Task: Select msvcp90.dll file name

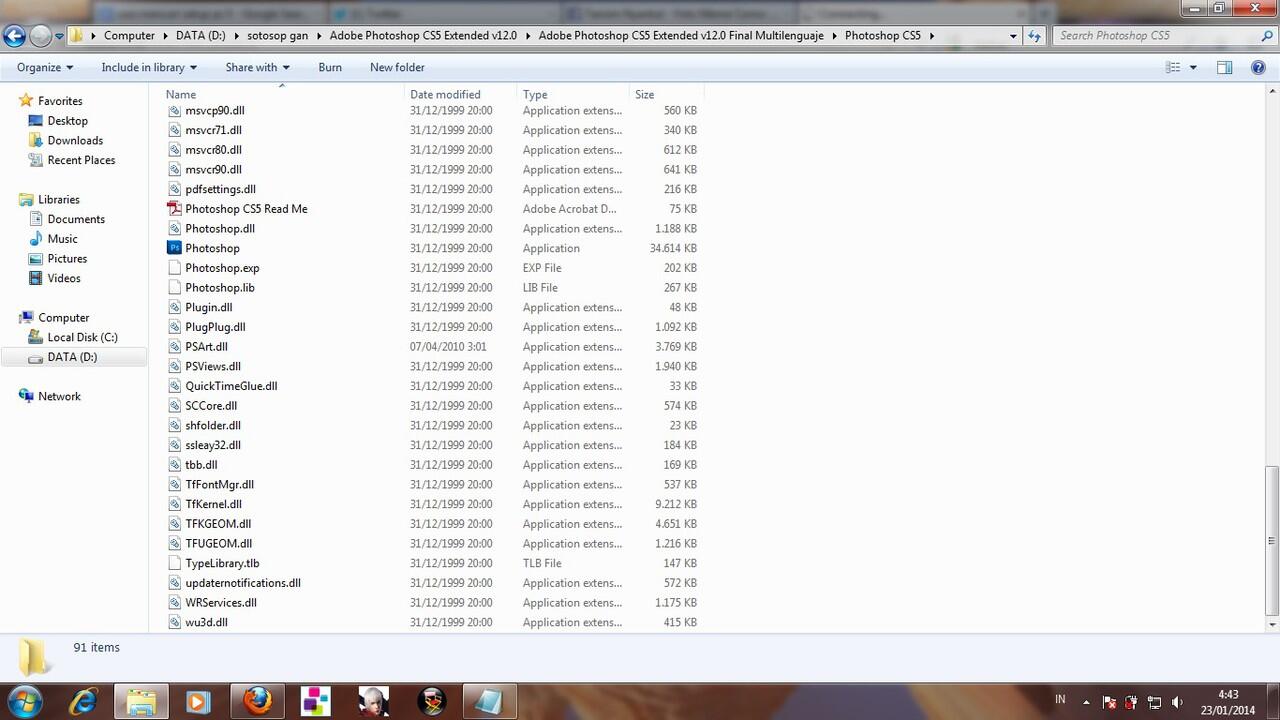Action: pos(214,111)
